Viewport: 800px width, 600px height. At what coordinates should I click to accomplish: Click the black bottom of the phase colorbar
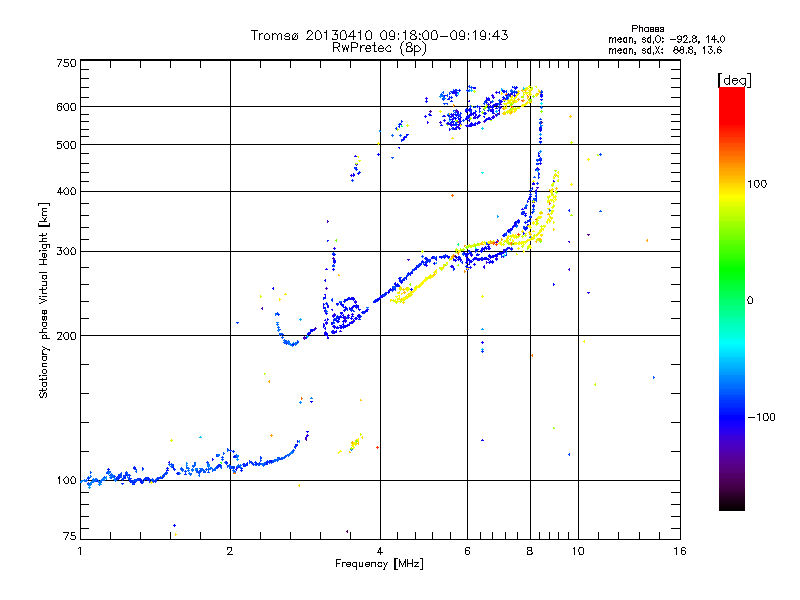pos(732,503)
